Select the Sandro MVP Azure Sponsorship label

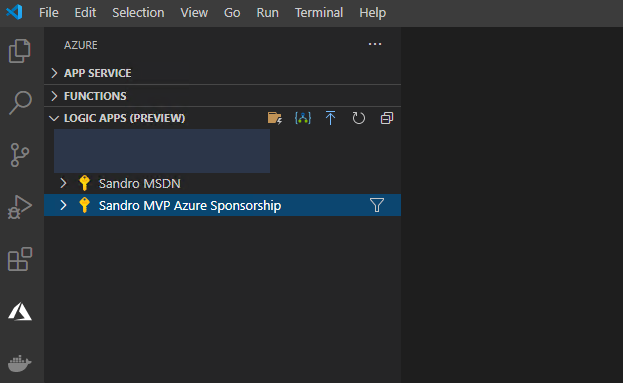pyautogui.click(x=190, y=205)
